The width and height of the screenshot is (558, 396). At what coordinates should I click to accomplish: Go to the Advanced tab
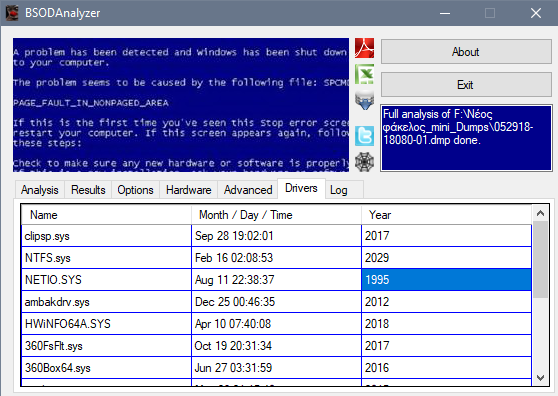pos(248,190)
